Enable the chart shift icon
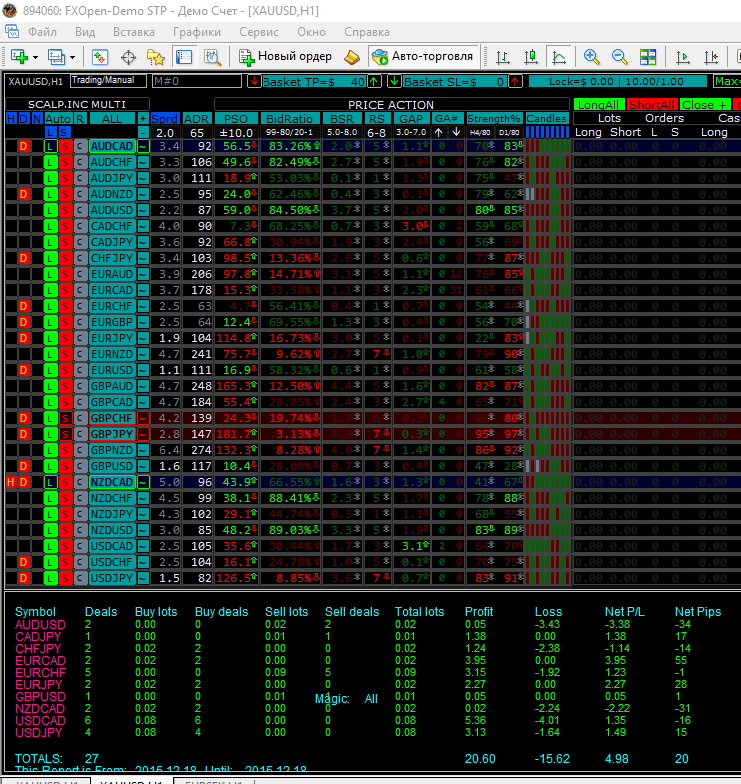741x784 pixels. coord(710,57)
